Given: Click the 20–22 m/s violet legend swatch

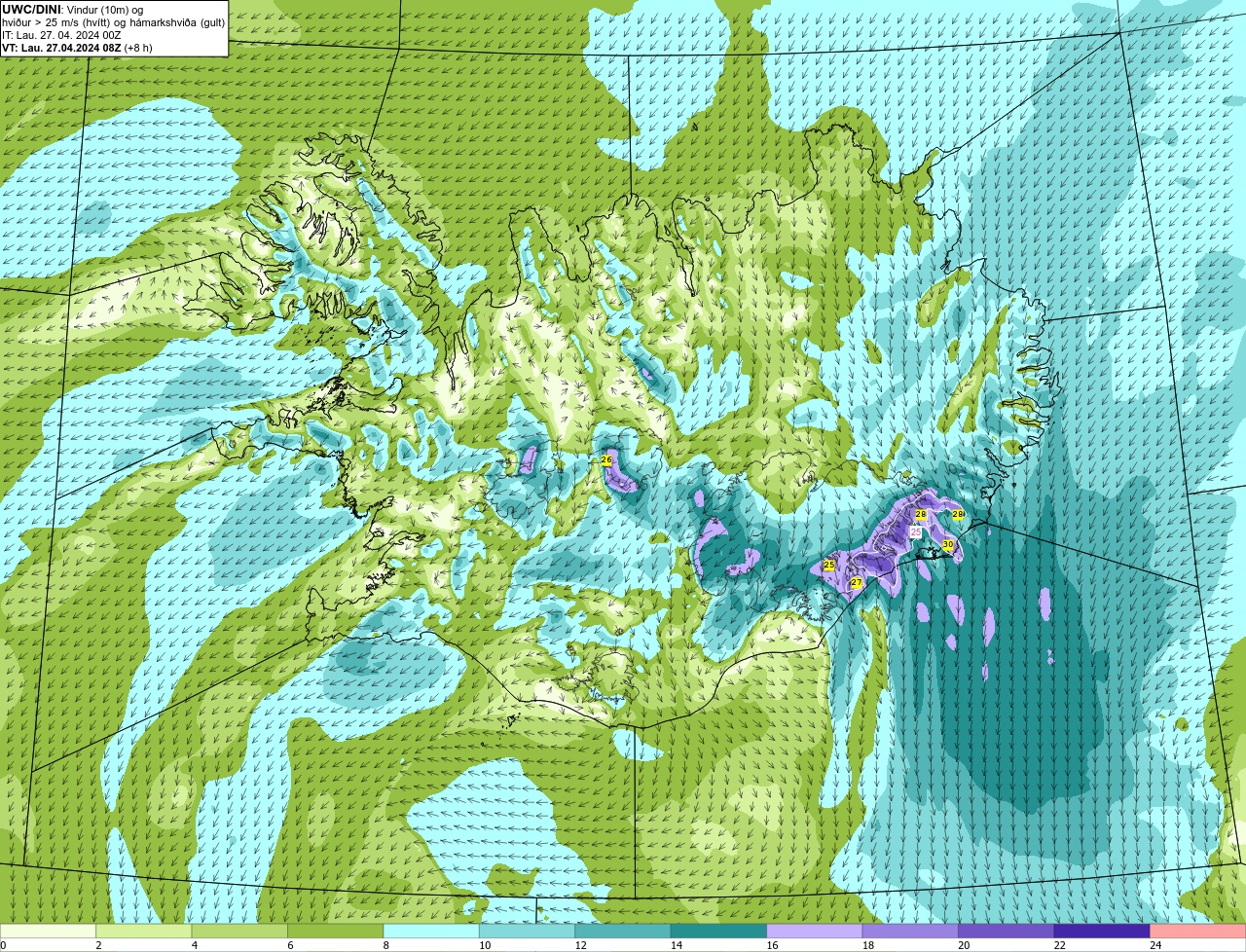Looking at the screenshot, I should [1007, 932].
